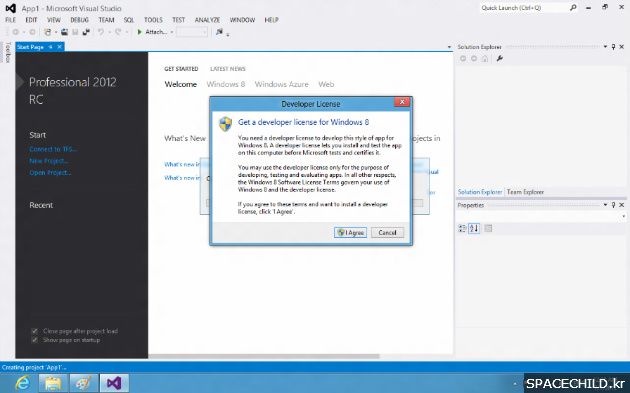630x393 pixels.
Task: Open the EDIT menu
Action: [31, 20]
